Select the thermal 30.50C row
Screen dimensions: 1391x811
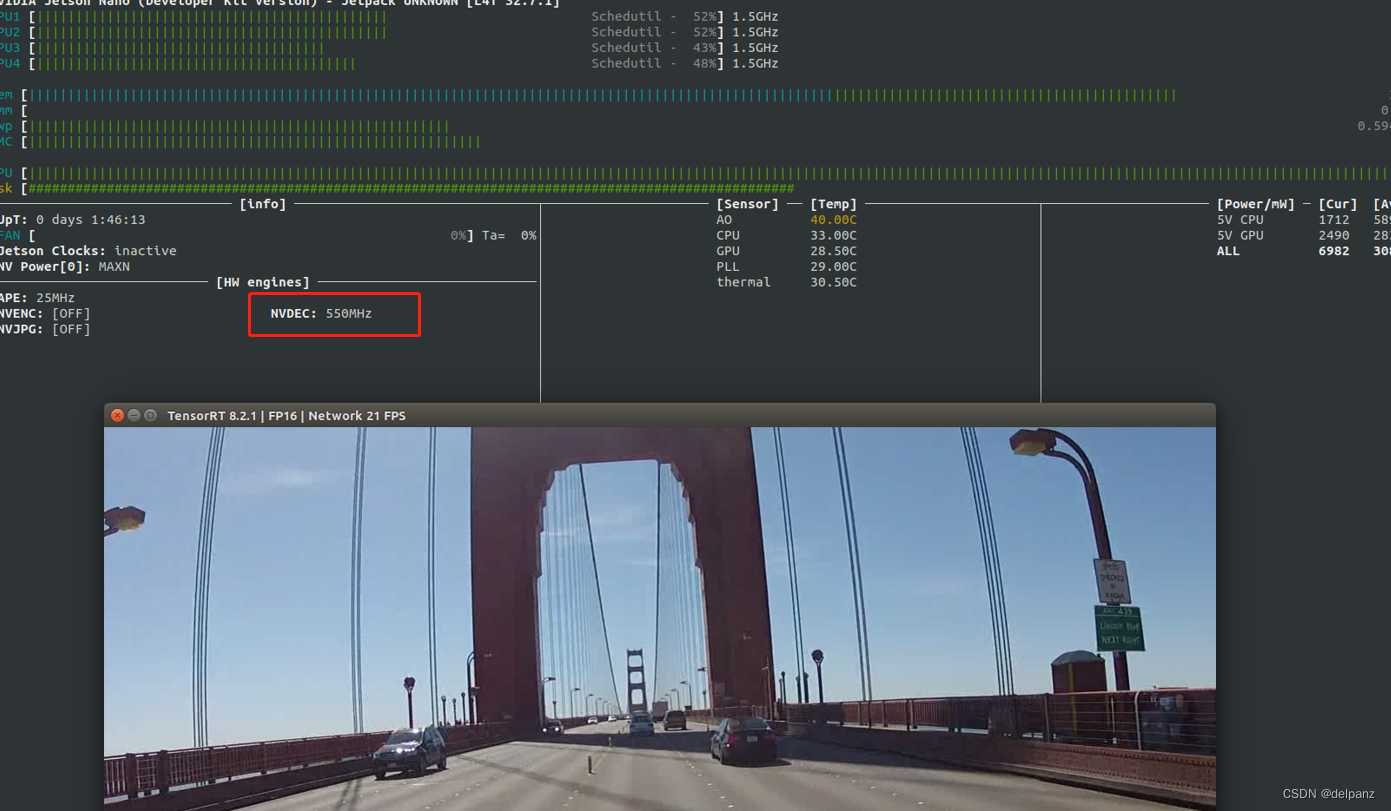(x=786, y=283)
